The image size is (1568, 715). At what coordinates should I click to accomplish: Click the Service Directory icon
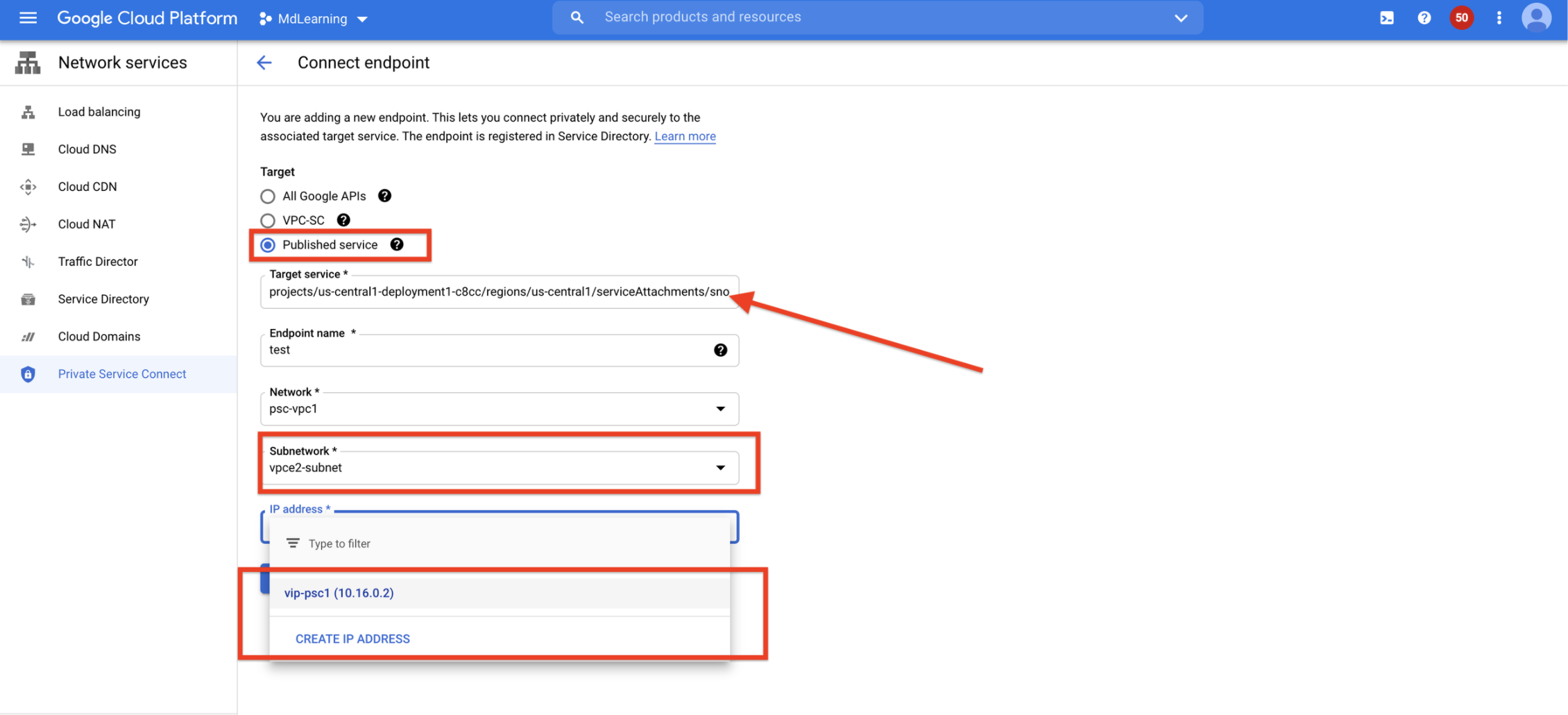(28, 298)
